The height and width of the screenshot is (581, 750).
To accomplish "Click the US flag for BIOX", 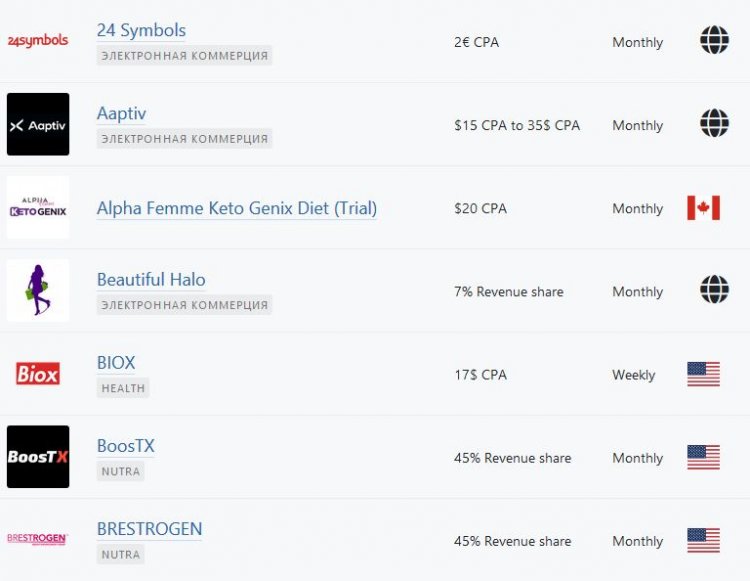I will [703, 374].
